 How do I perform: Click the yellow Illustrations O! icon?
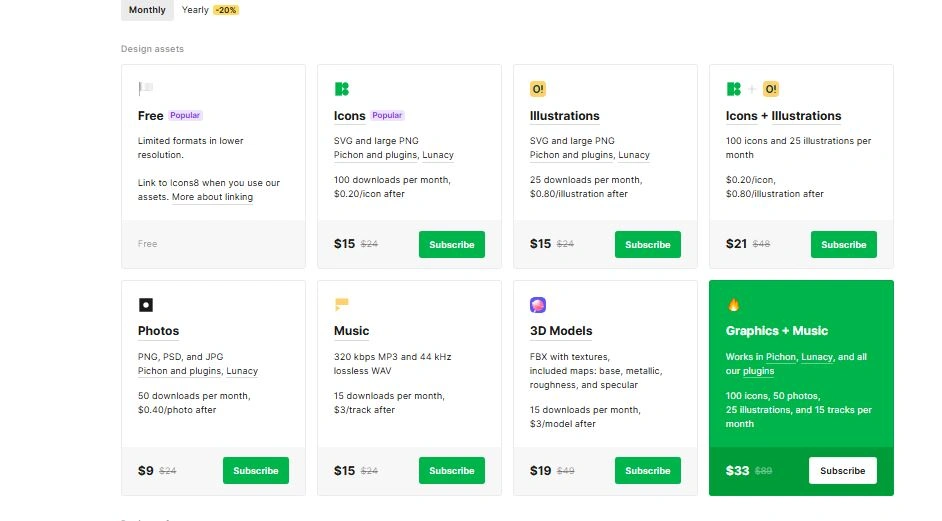click(x=538, y=89)
